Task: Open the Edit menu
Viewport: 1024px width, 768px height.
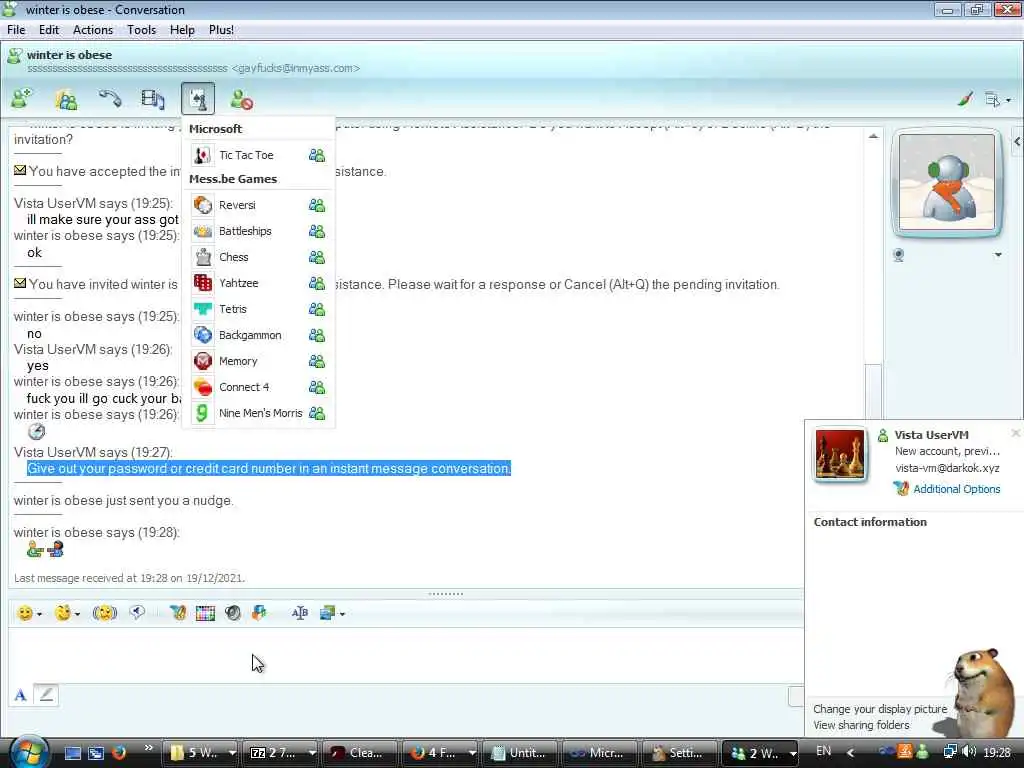Action: pos(48,30)
